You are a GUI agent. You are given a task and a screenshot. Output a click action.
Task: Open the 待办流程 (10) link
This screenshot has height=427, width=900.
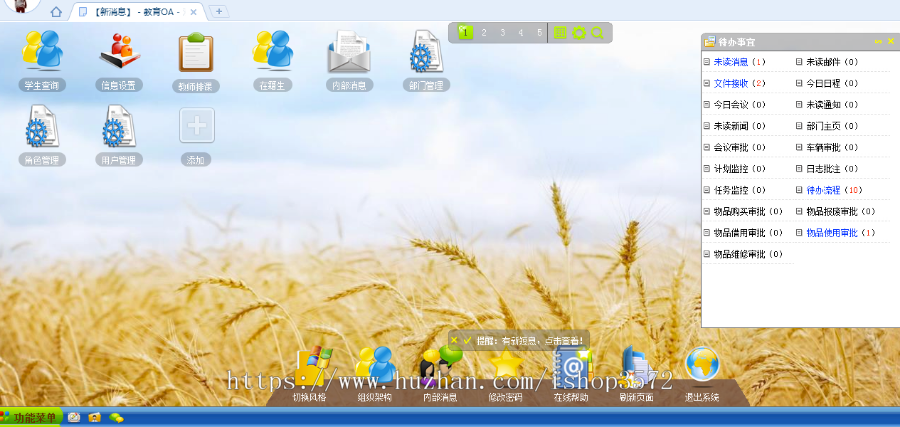835,190
